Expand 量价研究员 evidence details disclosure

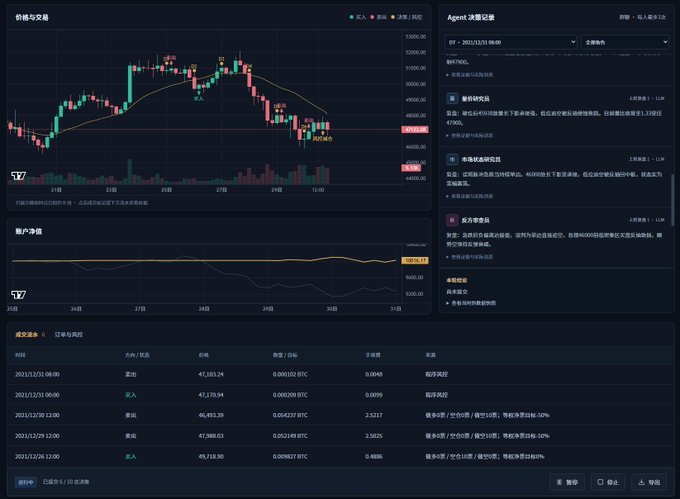[470, 136]
